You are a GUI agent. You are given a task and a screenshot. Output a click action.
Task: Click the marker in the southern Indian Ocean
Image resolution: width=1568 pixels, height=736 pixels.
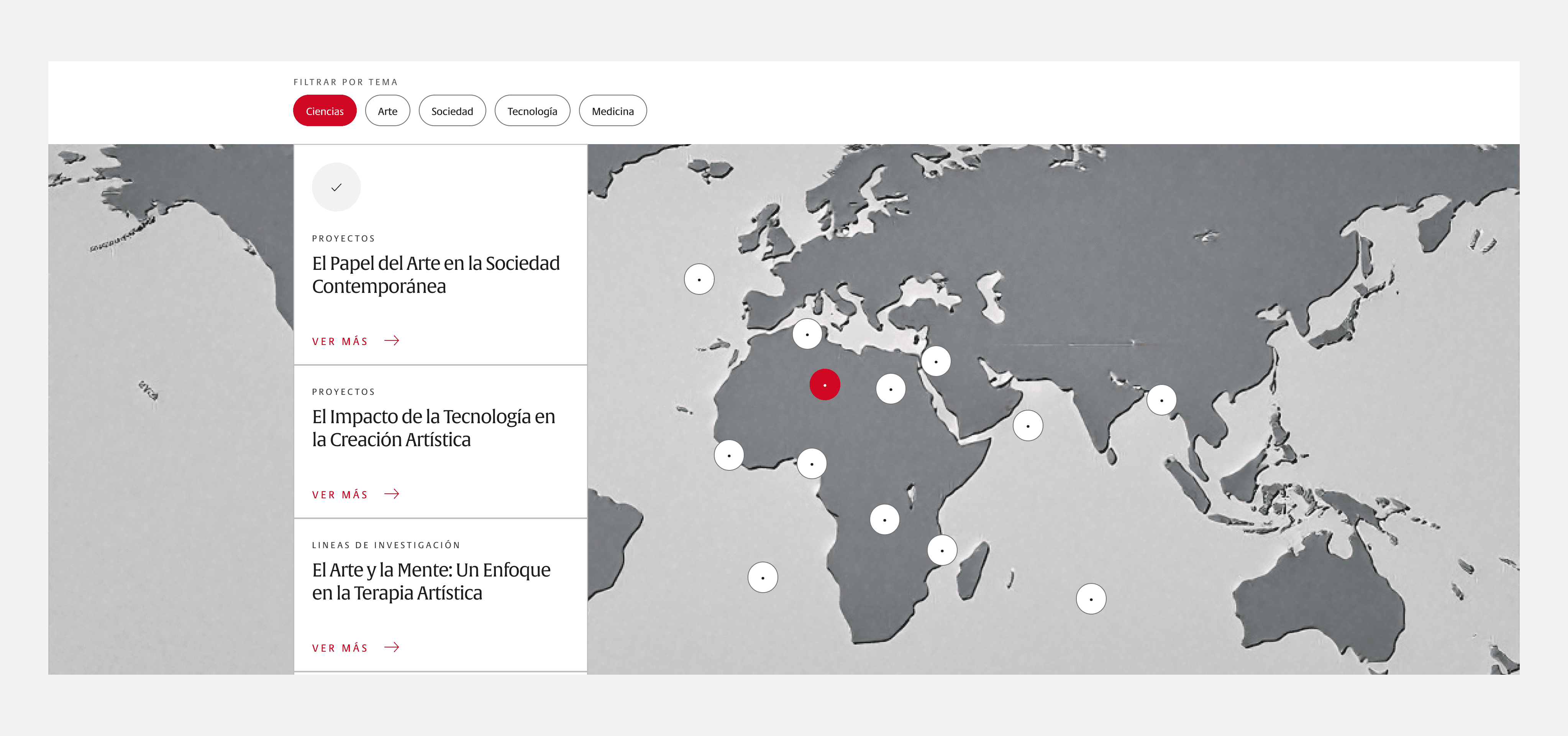click(x=1091, y=599)
